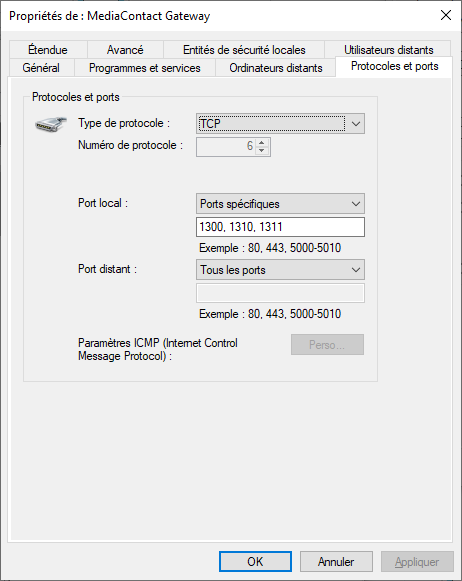Switch to the Étendue tab

[x=48, y=50]
